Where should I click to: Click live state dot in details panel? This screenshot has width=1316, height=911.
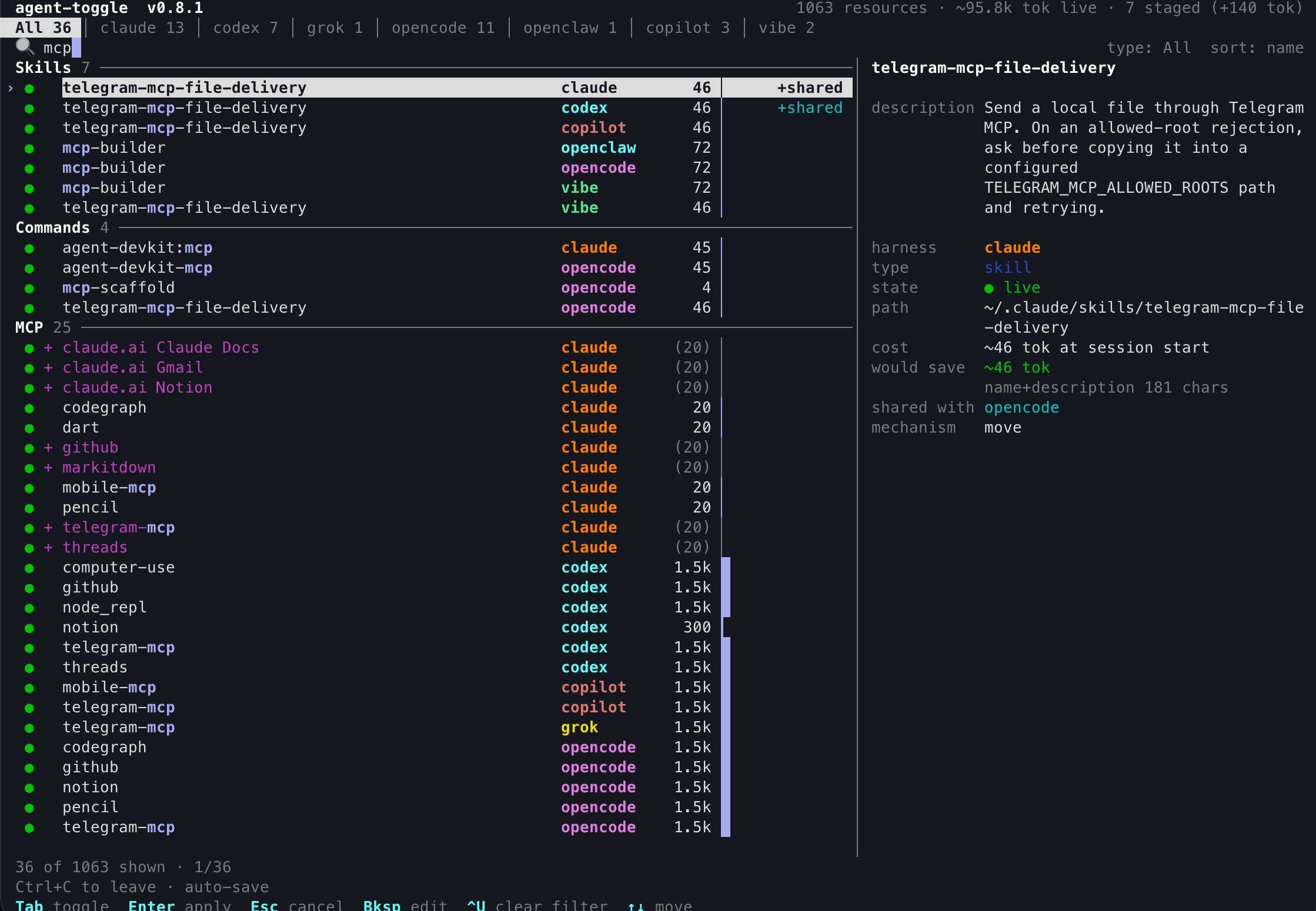(989, 289)
